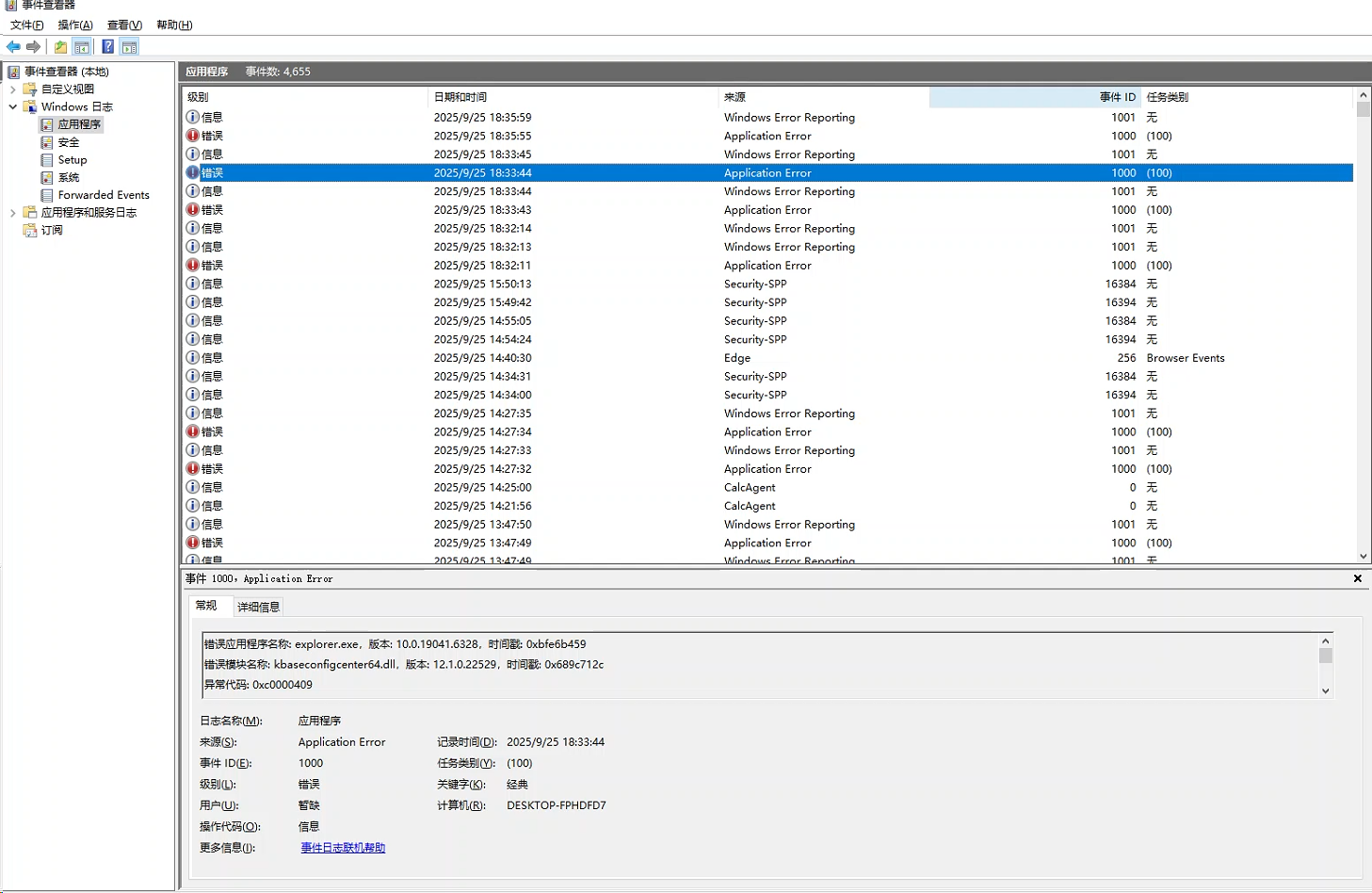Switch to the 详细信息 tab
Image resolution: width=1372 pixels, height=893 pixels.
pos(258,607)
